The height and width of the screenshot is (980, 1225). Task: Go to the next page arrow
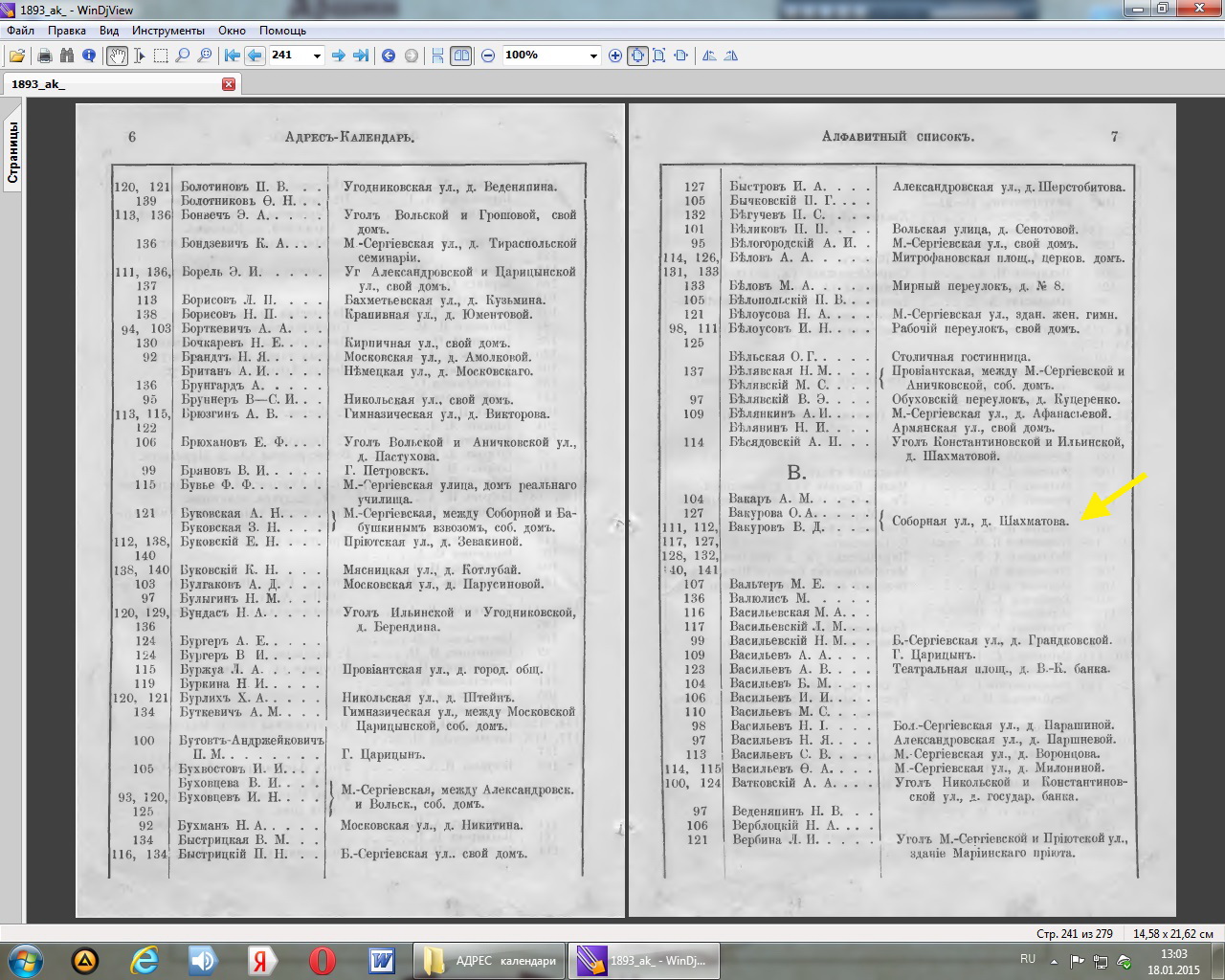338,56
